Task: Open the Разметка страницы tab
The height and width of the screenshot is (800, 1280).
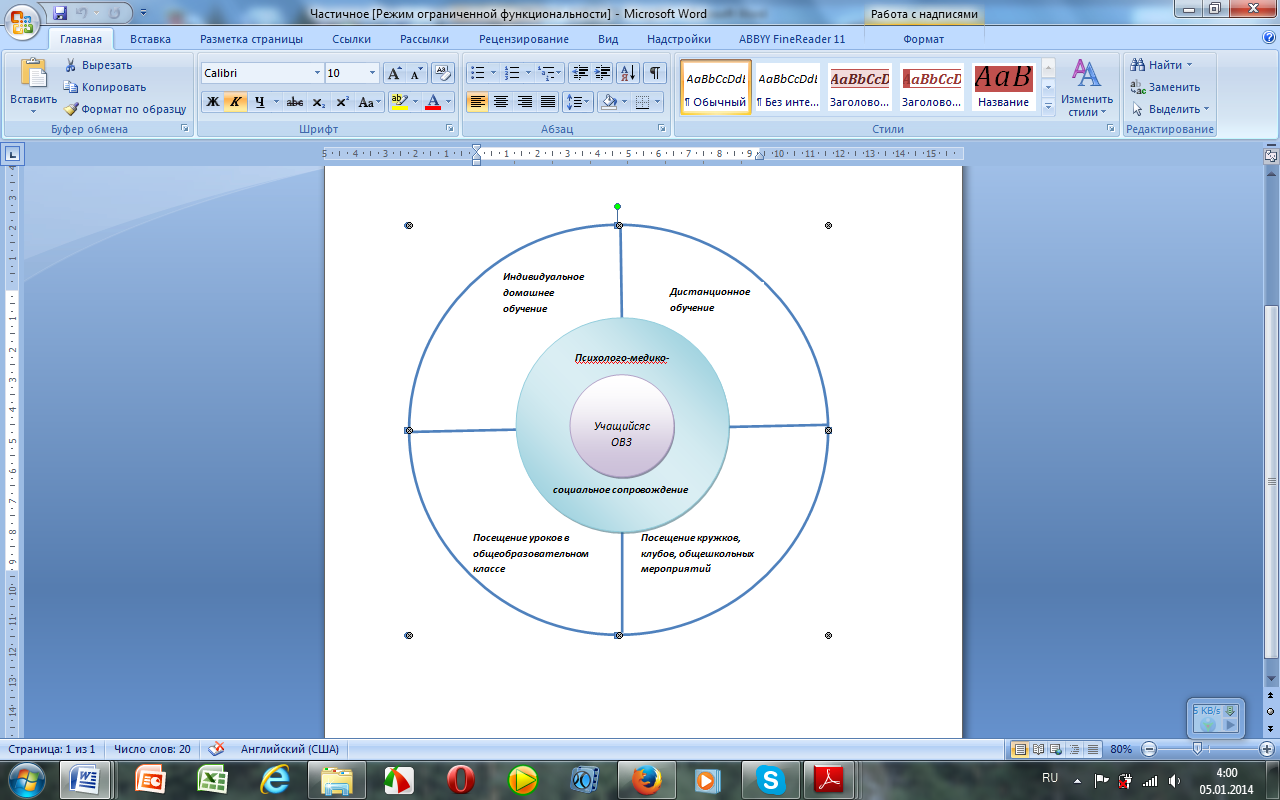Action: click(x=251, y=39)
